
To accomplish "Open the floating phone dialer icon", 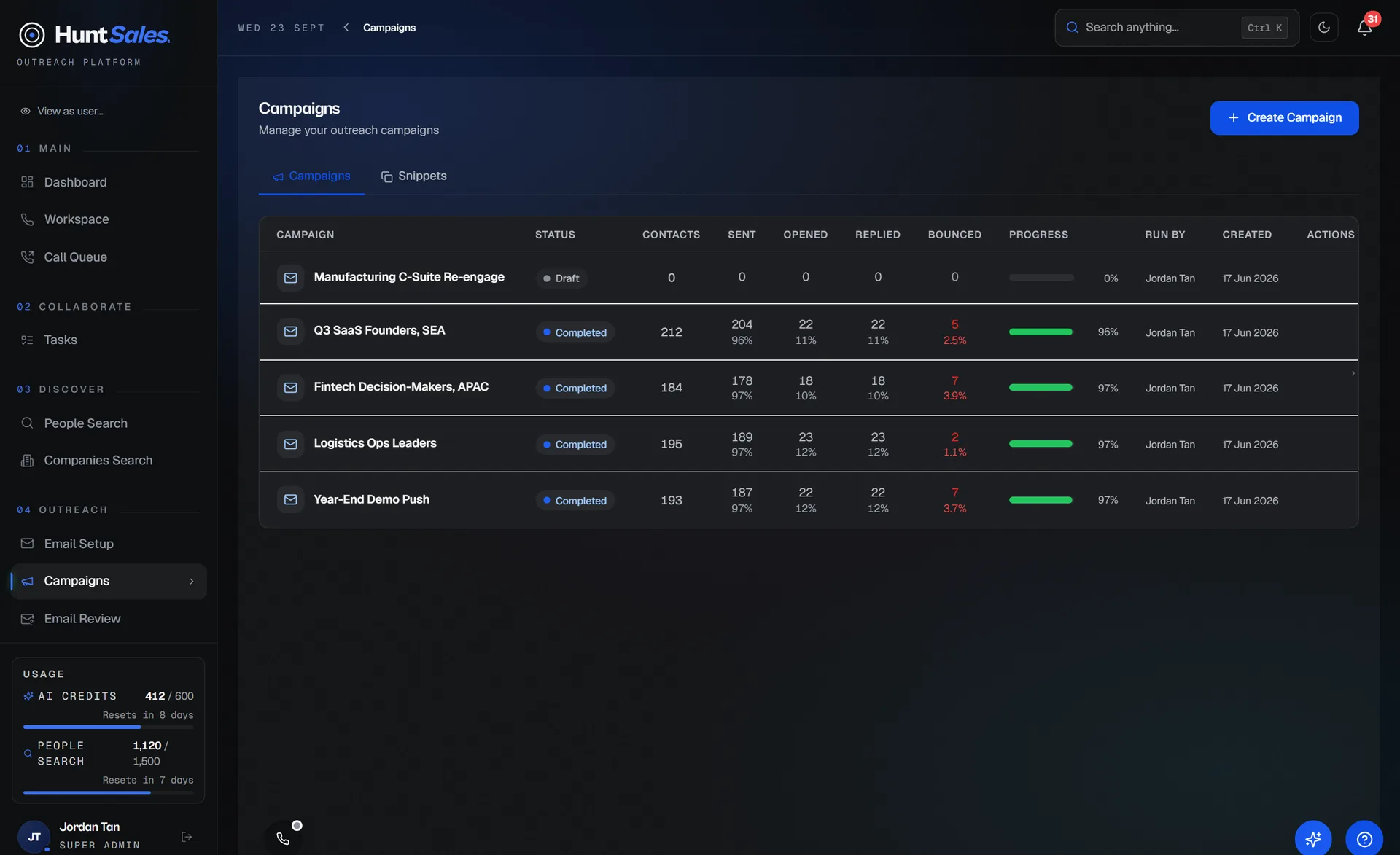I will [x=283, y=838].
